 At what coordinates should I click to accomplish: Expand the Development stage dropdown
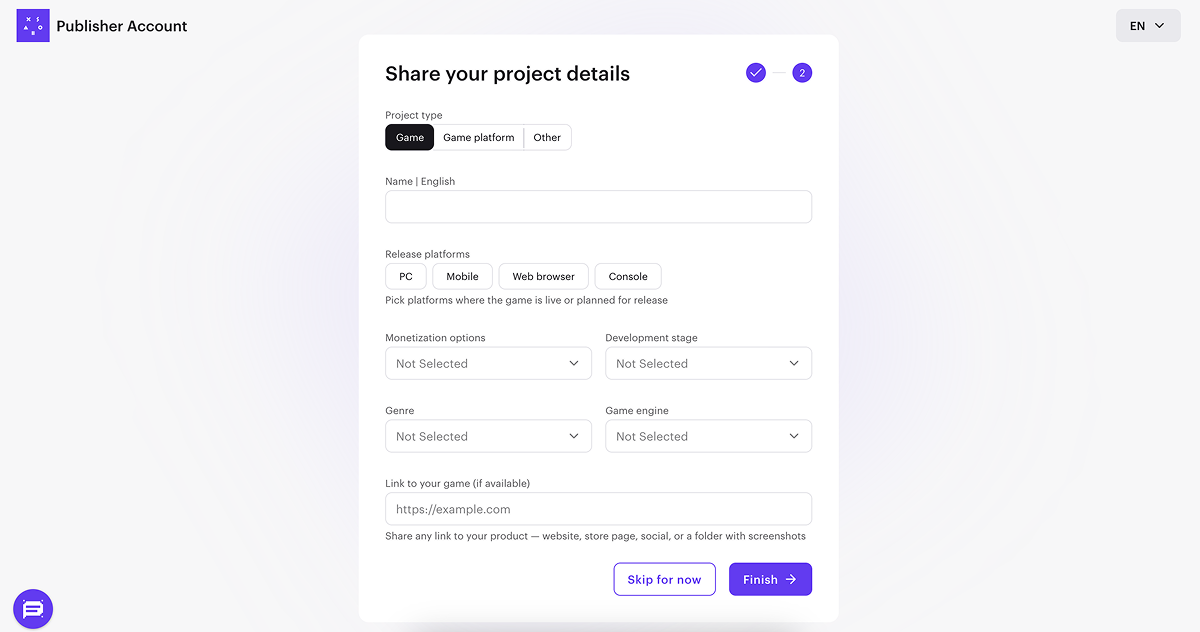(x=708, y=364)
